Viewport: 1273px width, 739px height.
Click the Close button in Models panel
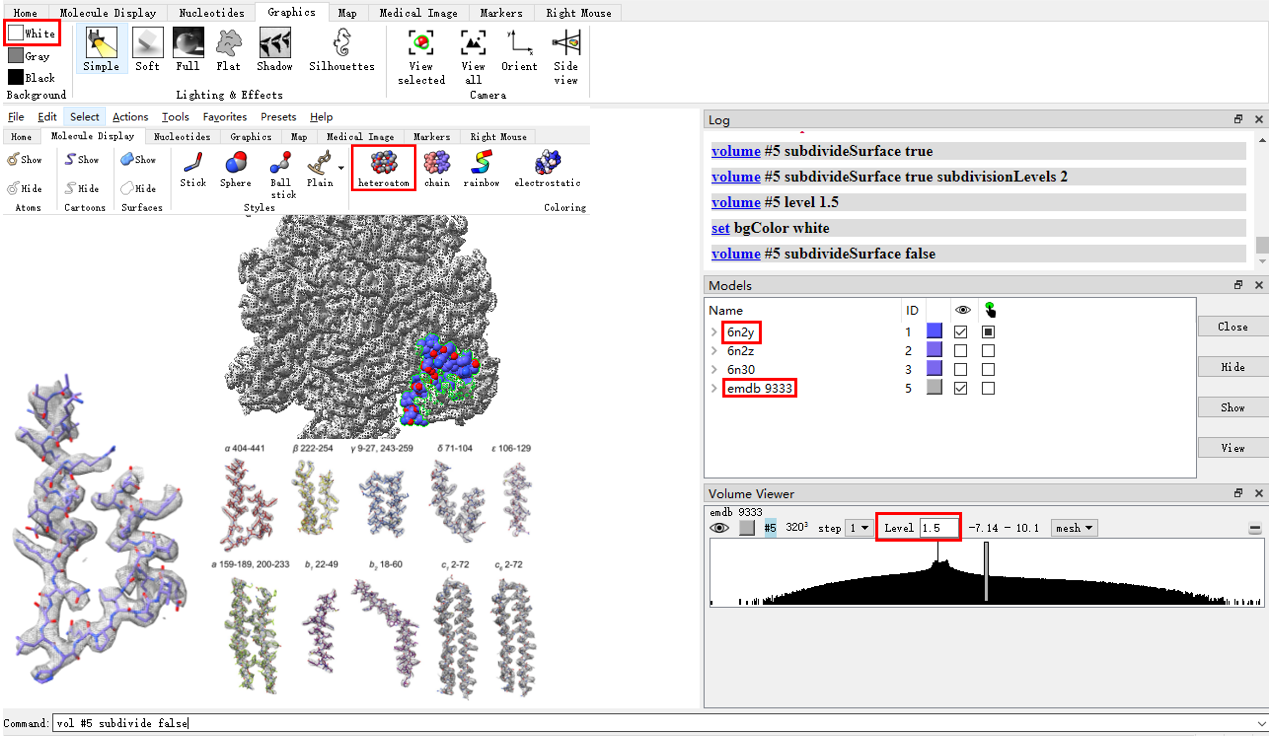pos(1232,326)
